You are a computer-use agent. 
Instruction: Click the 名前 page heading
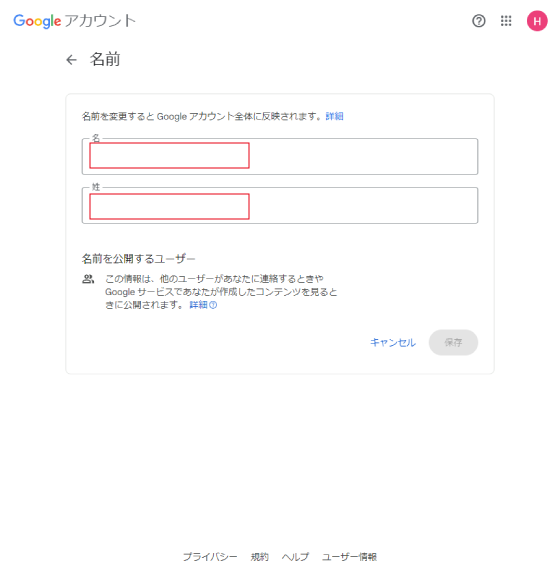[x=105, y=59]
